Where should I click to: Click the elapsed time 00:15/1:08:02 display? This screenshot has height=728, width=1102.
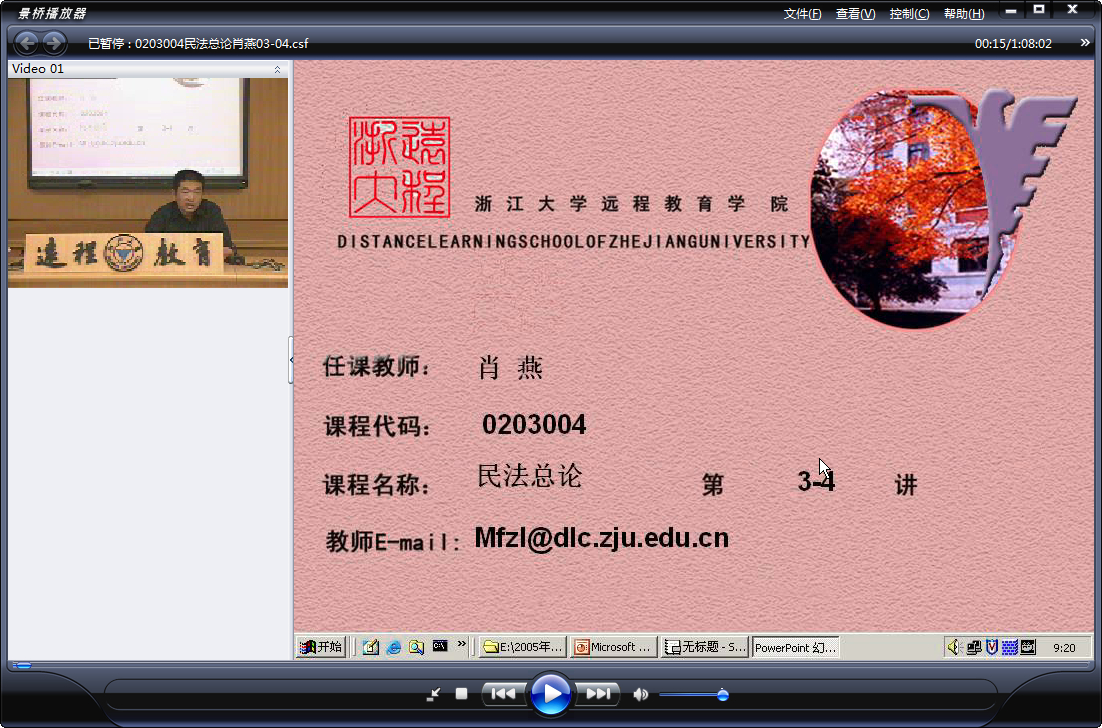coord(1013,44)
